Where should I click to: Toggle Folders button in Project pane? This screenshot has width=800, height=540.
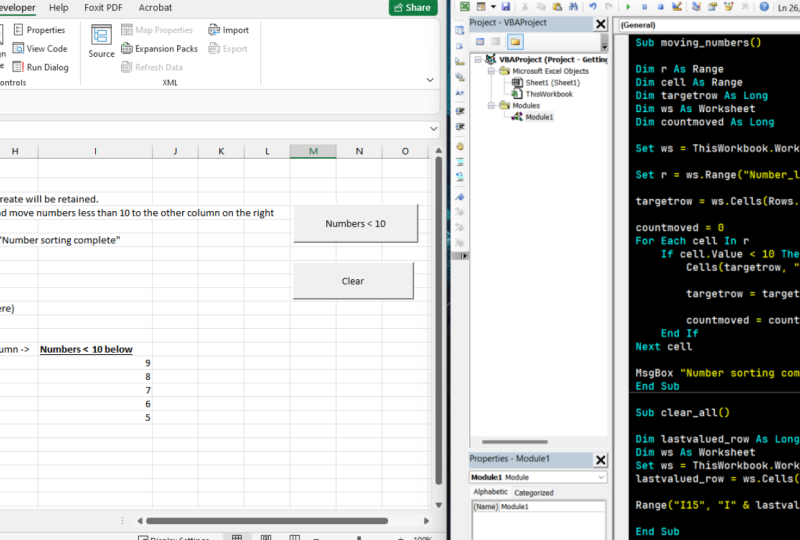click(515, 41)
